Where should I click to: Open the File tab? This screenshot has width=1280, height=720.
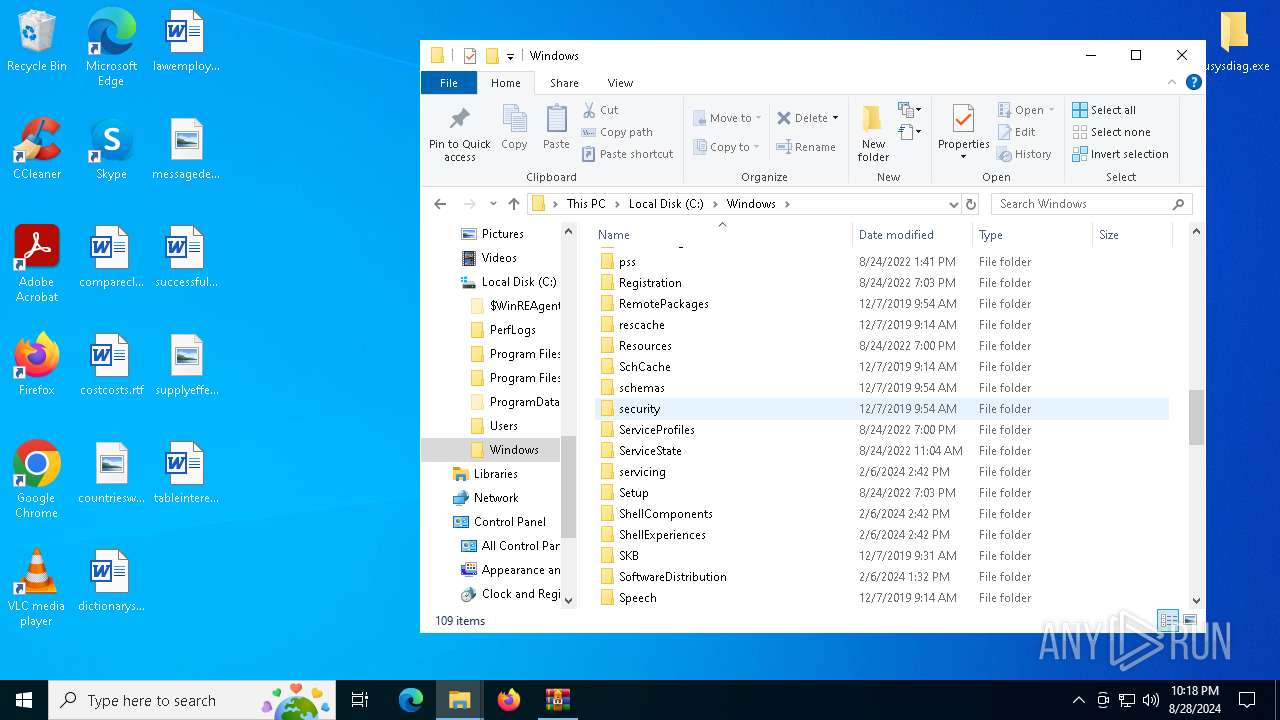tap(449, 83)
